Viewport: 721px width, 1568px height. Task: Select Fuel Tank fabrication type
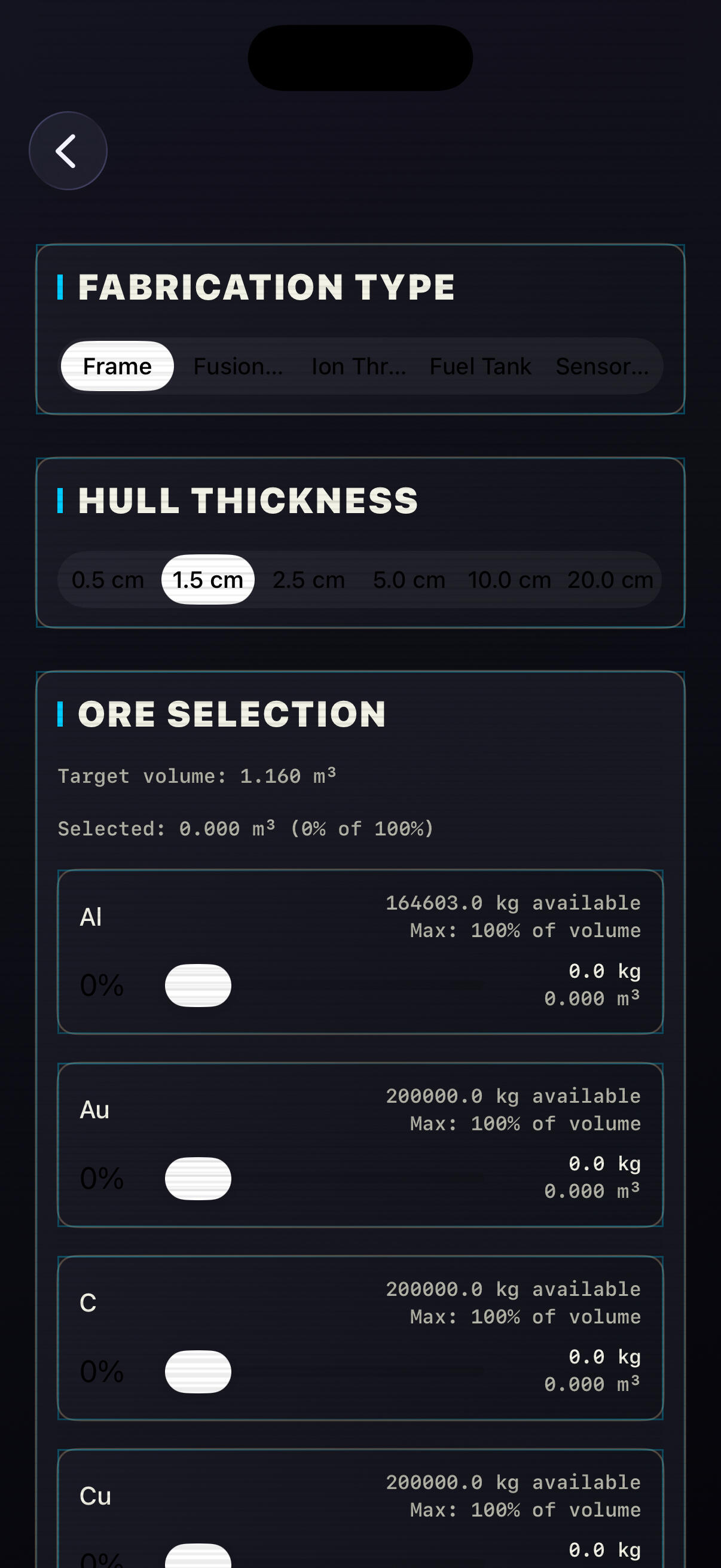(x=480, y=367)
